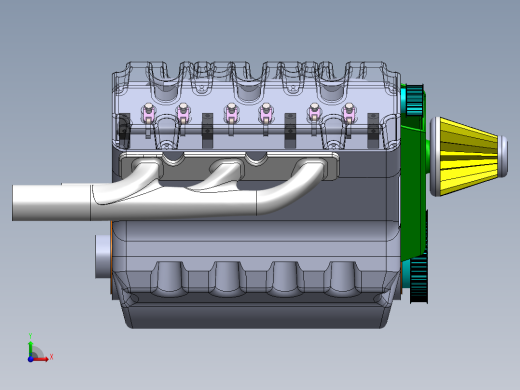Click the blue Z axis dot of triad
Image resolution: width=520 pixels, height=390 pixels.
[30, 359]
